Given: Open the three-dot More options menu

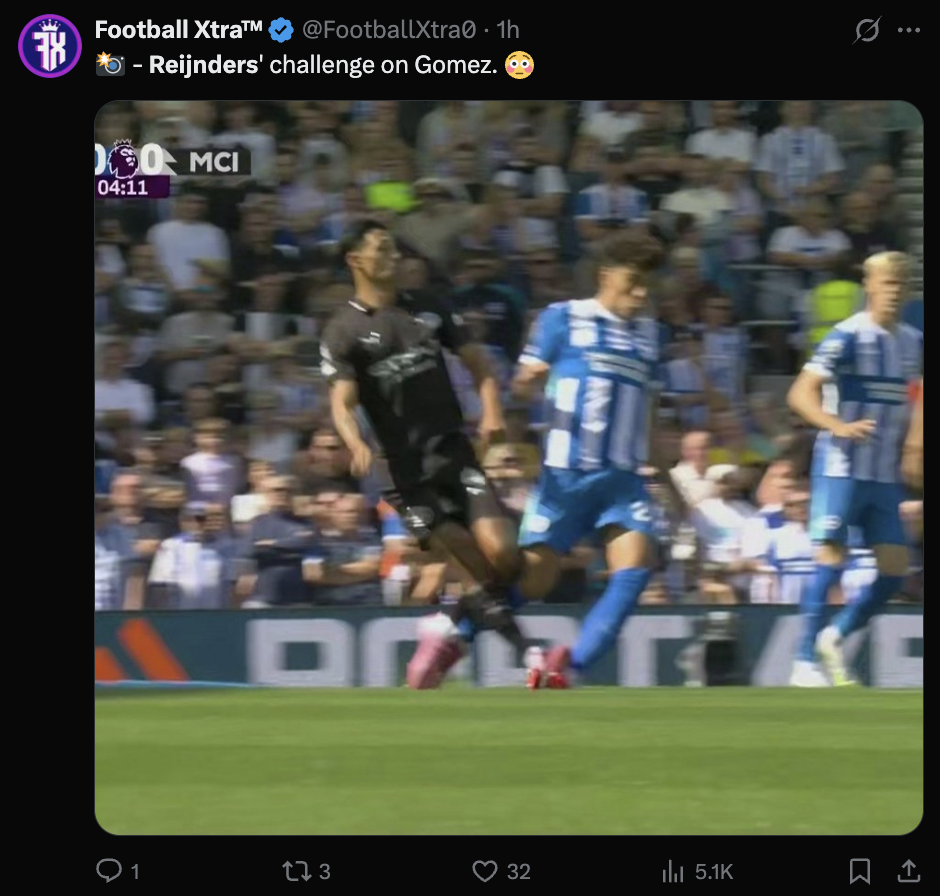Looking at the screenshot, I should click(909, 31).
